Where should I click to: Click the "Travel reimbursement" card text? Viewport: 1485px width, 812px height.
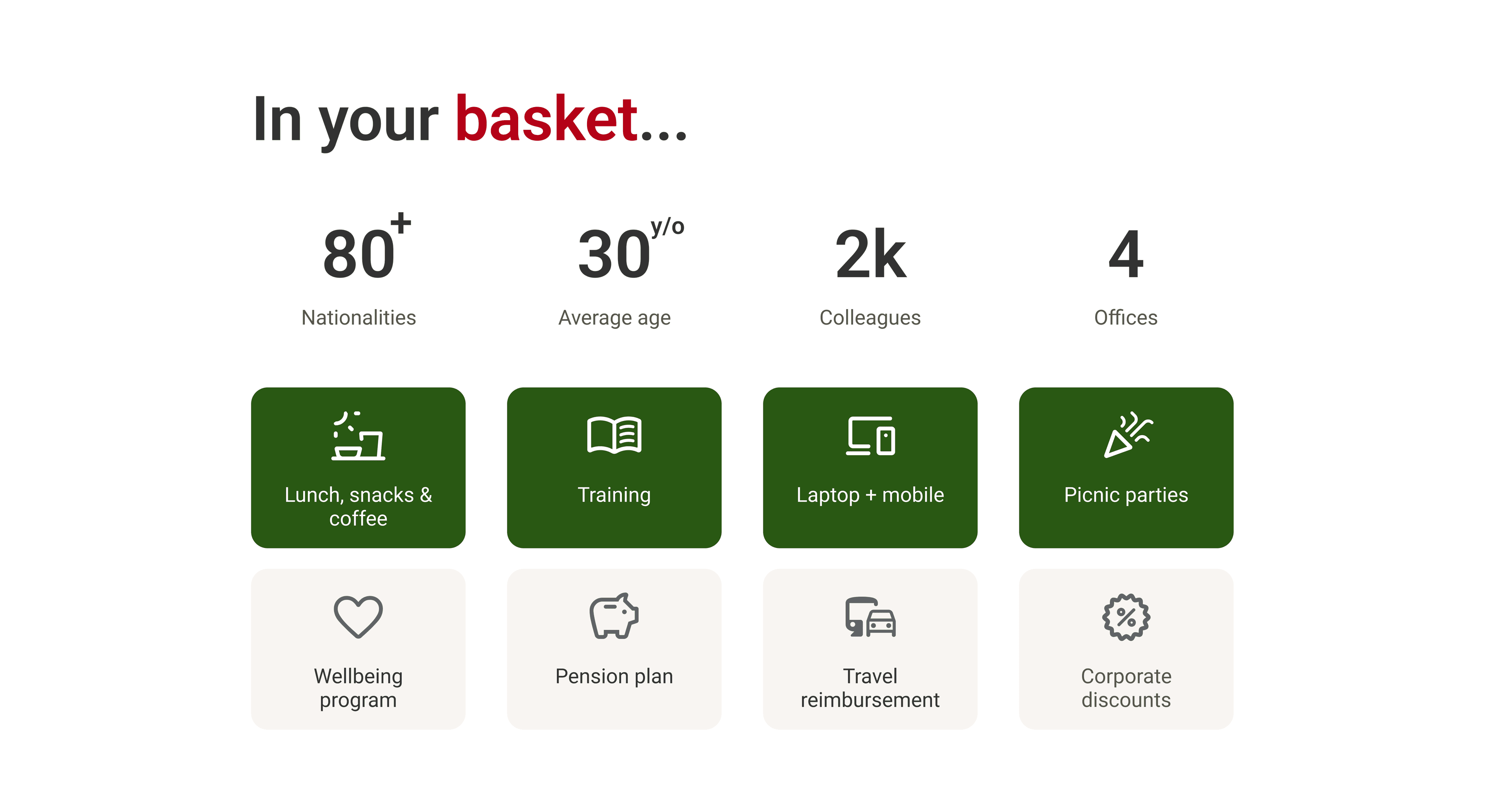click(x=870, y=688)
